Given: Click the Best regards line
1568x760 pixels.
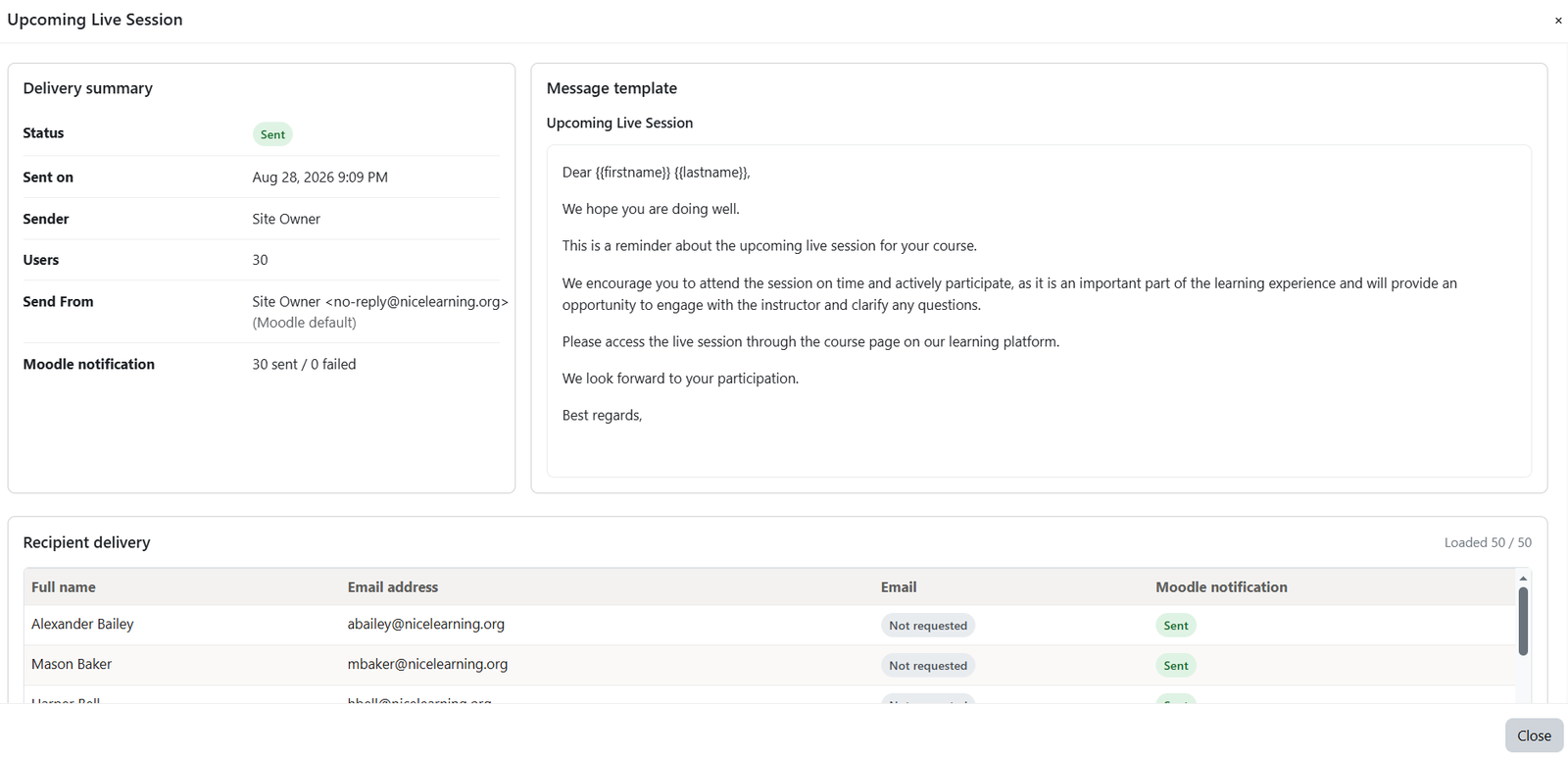Looking at the screenshot, I should tap(602, 416).
